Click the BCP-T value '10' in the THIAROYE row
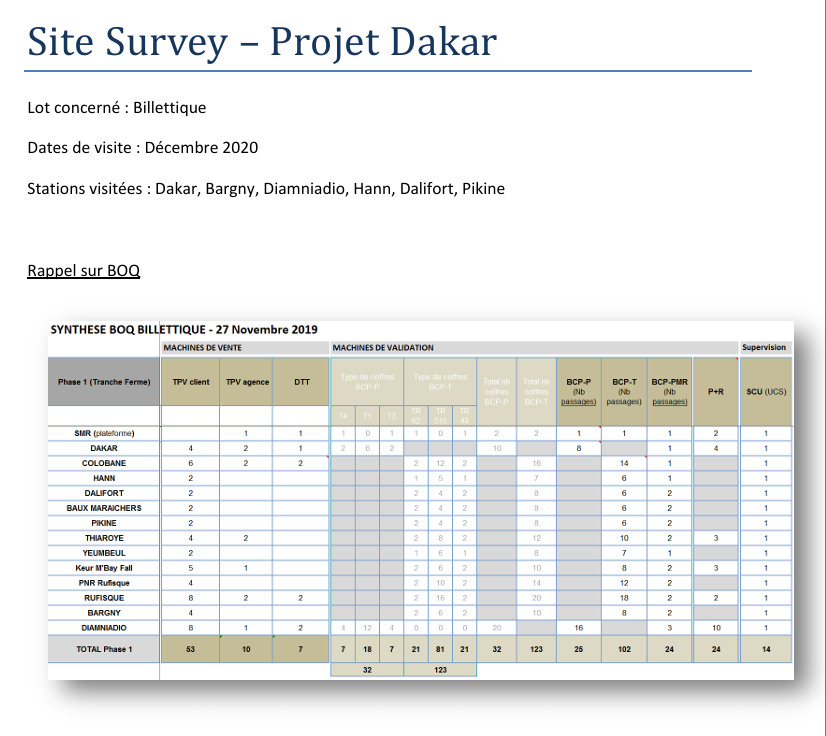This screenshot has width=826, height=736. [x=624, y=538]
